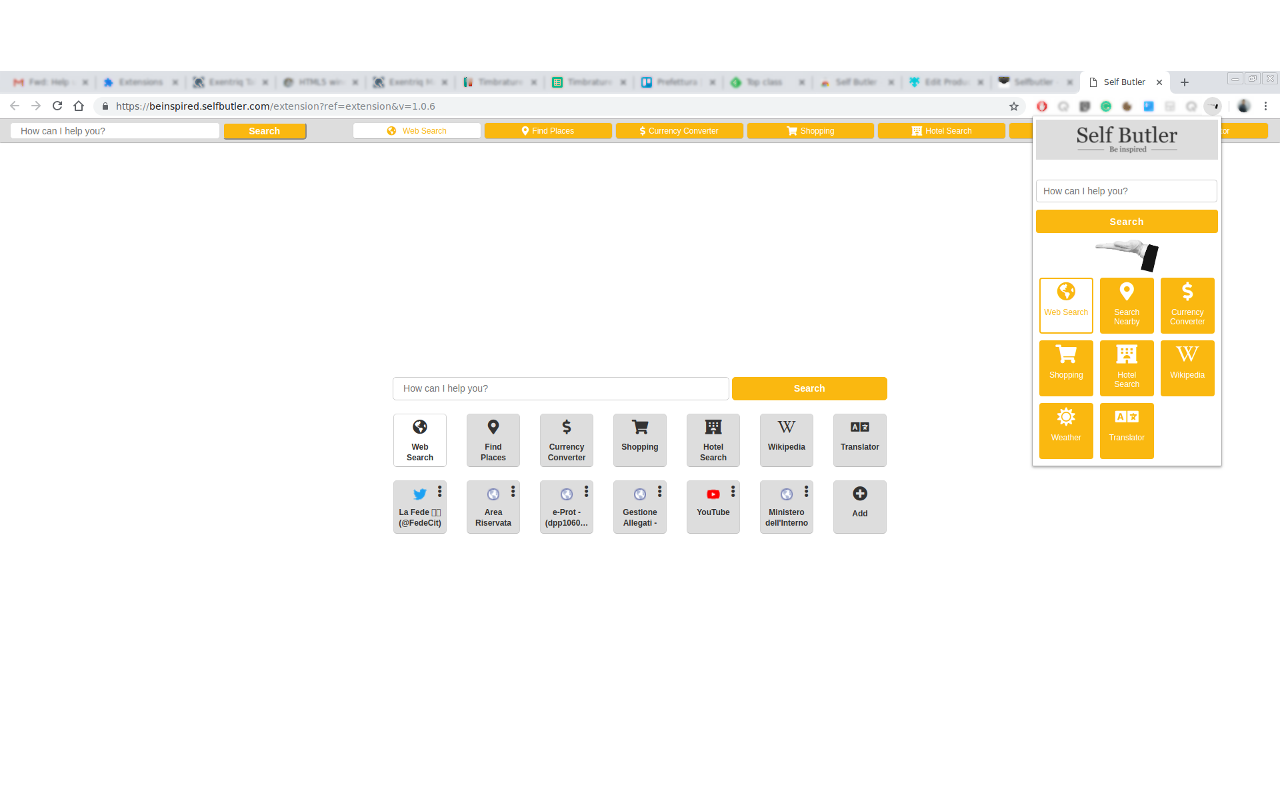Choose Currency Converter in the yellow toolbar strip
Viewport: 1280px width, 800px height.
[x=679, y=131]
